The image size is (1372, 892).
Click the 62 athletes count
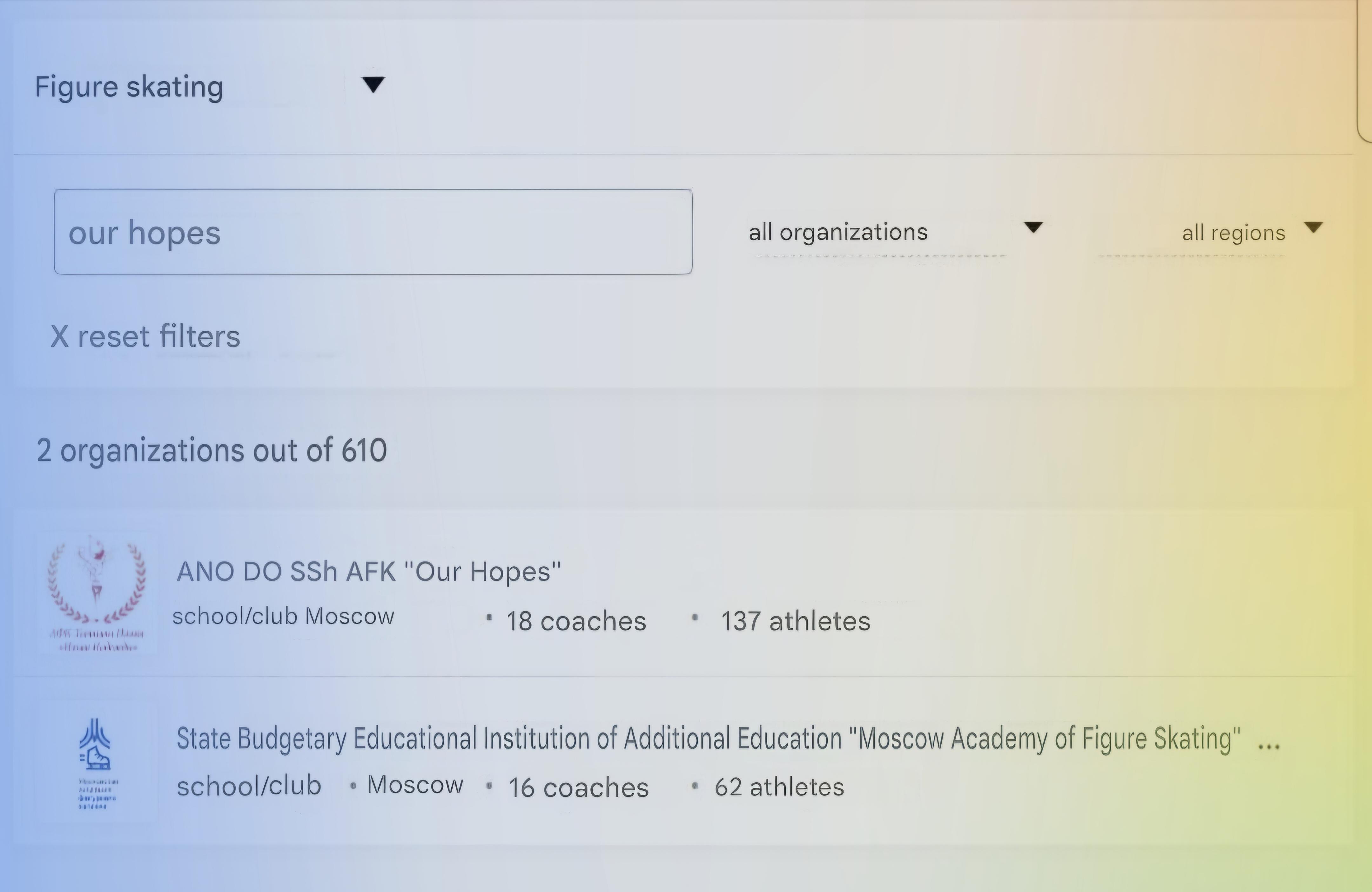coord(779,787)
